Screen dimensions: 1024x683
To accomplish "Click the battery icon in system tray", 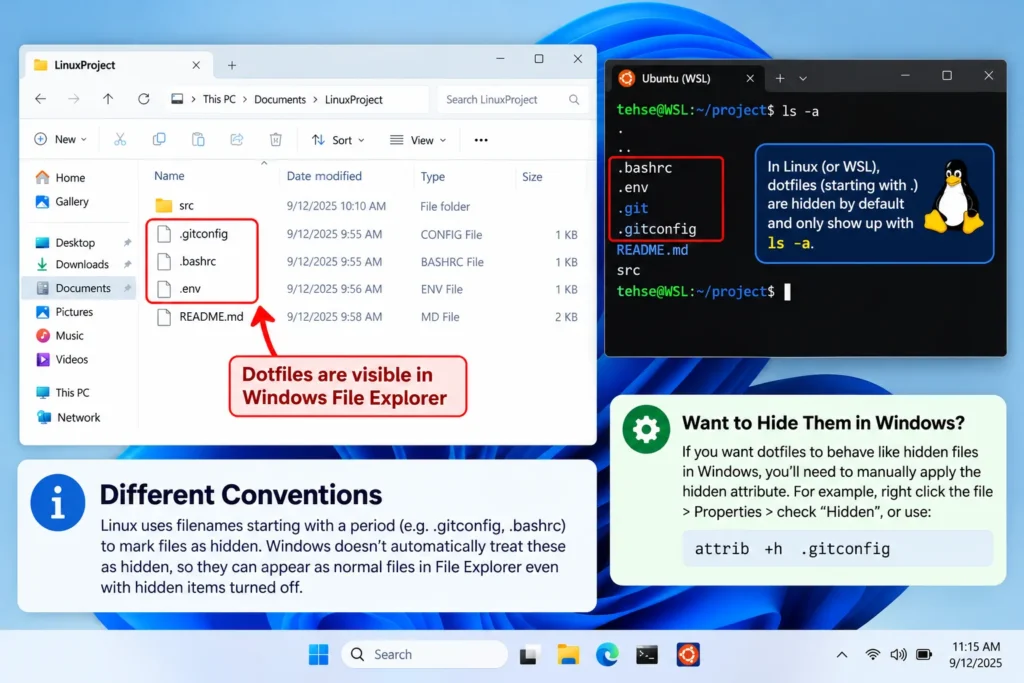I will tap(924, 654).
